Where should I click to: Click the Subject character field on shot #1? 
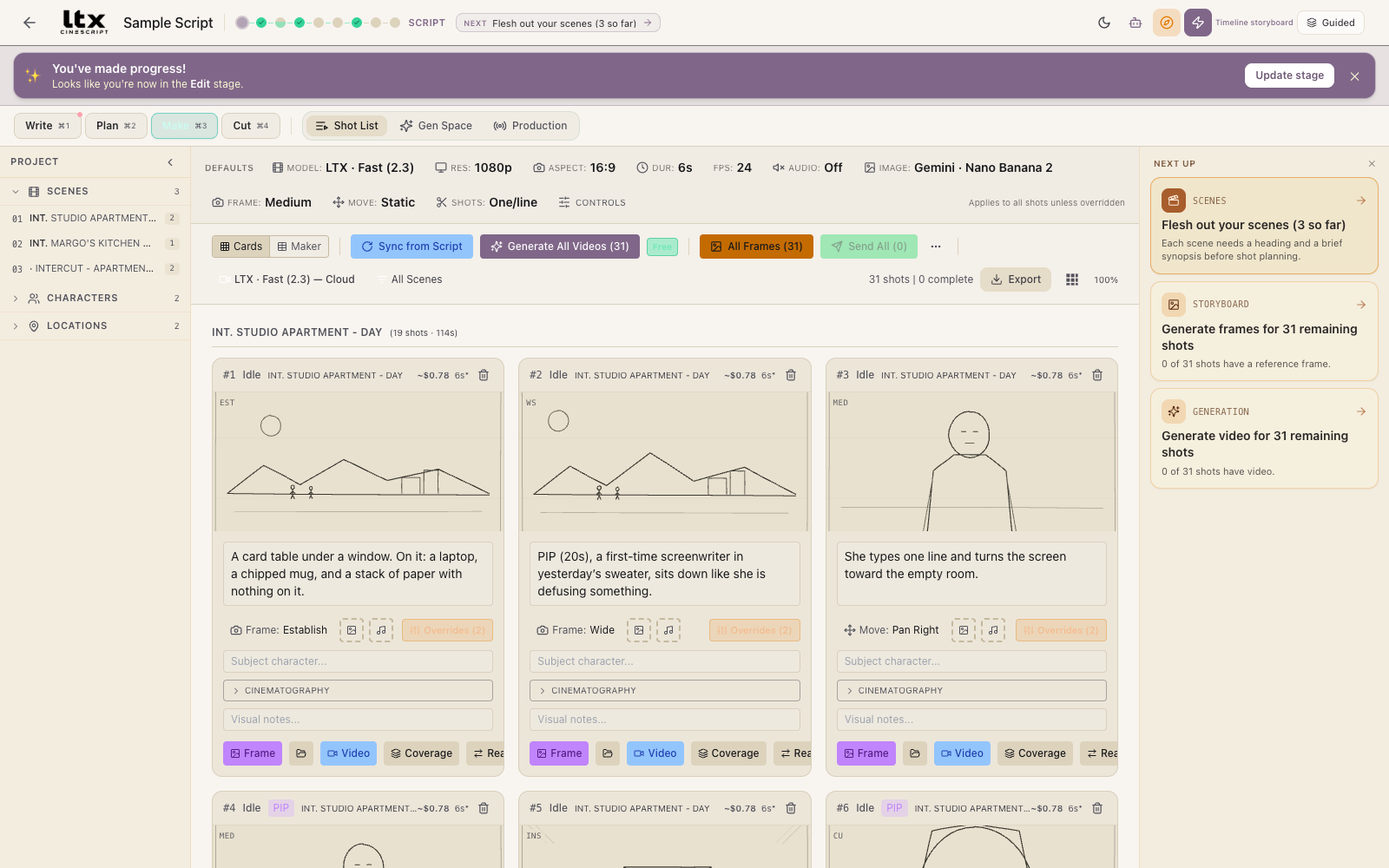pyautogui.click(x=358, y=661)
